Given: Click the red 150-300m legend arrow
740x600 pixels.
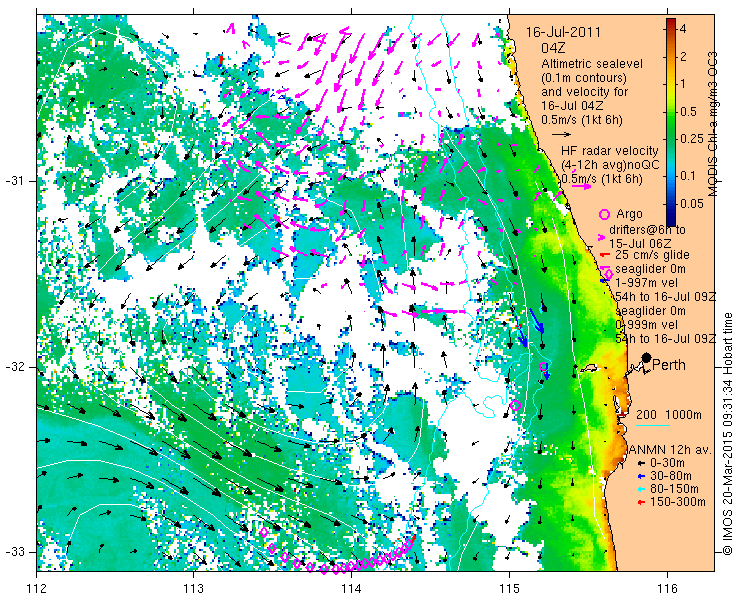Looking at the screenshot, I should coord(641,502).
